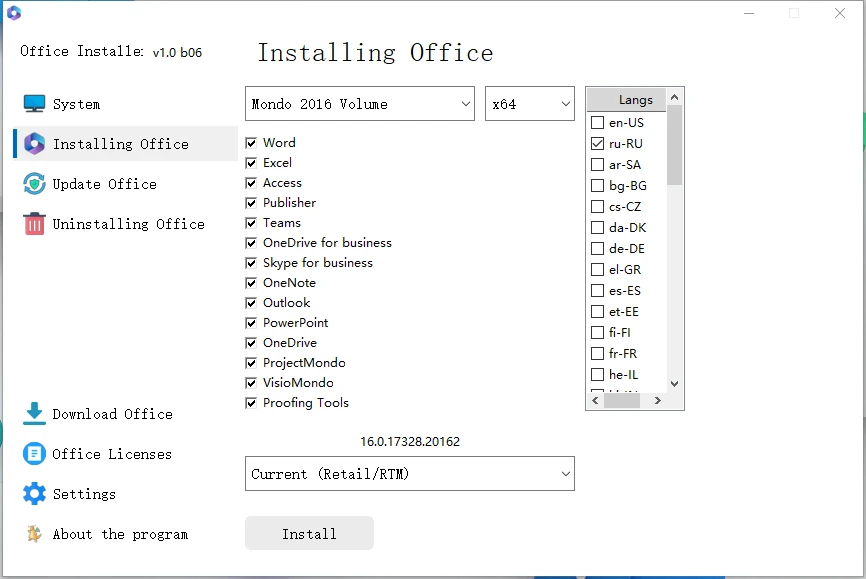866x579 pixels.
Task: Uncheck the Outlook checkbox
Action: click(251, 303)
